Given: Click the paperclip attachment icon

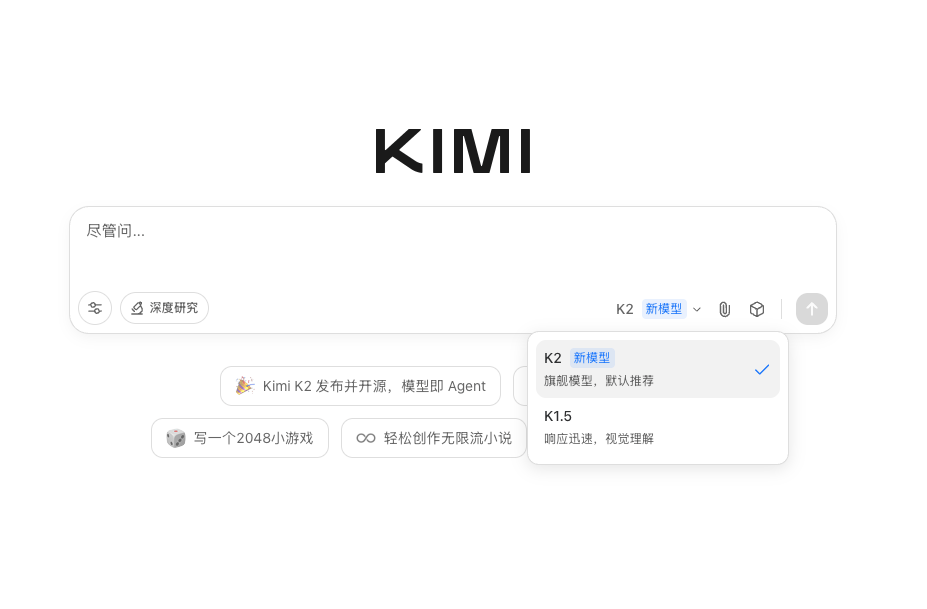Looking at the screenshot, I should pyautogui.click(x=724, y=309).
